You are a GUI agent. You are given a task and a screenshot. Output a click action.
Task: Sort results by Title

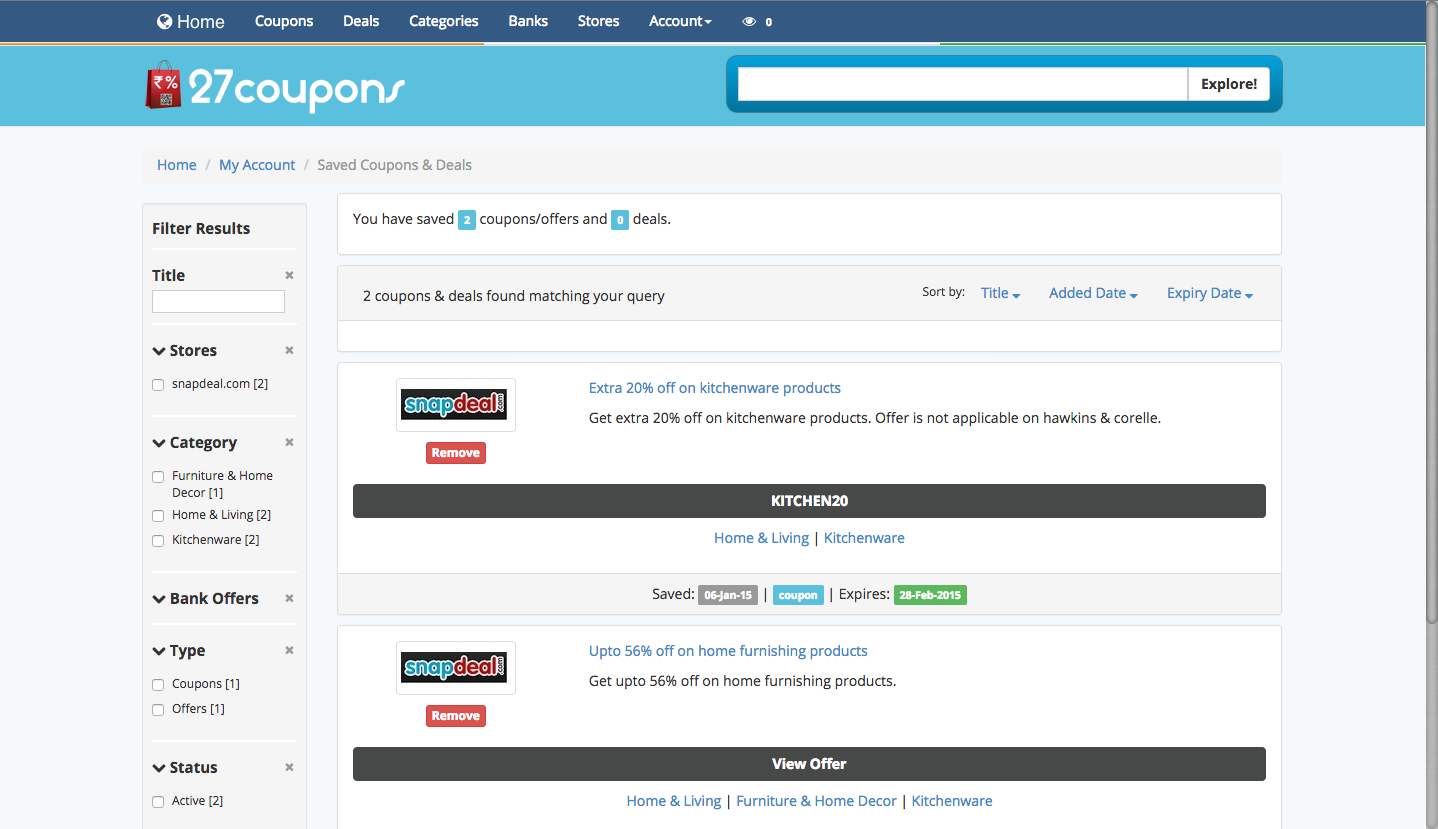tap(1000, 293)
